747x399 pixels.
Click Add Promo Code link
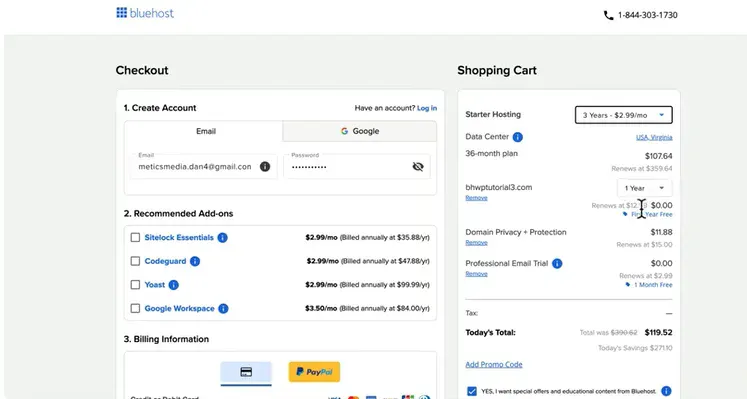[494, 365]
